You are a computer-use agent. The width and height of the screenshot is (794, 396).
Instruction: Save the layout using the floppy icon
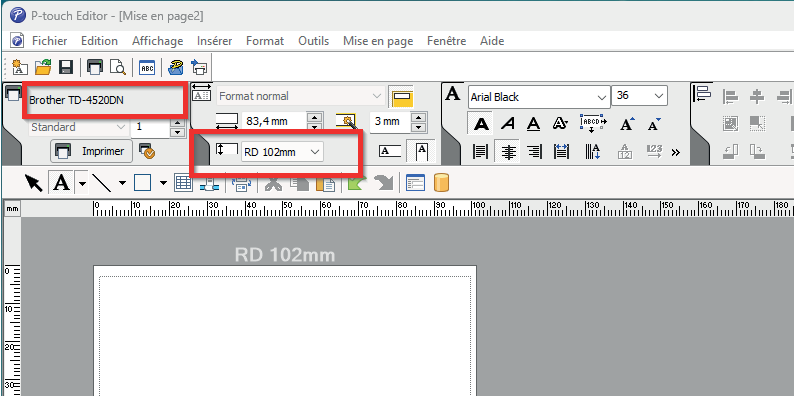(66, 67)
